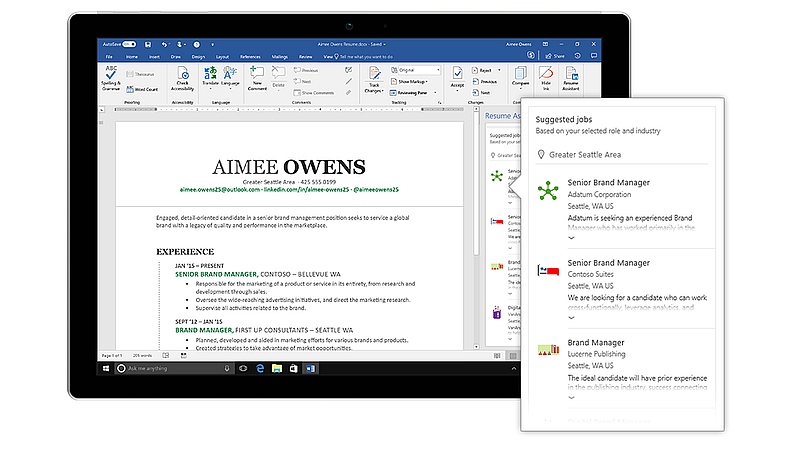The height and width of the screenshot is (450, 800).
Task: Click the Compare documents button
Action: pyautogui.click(x=520, y=78)
